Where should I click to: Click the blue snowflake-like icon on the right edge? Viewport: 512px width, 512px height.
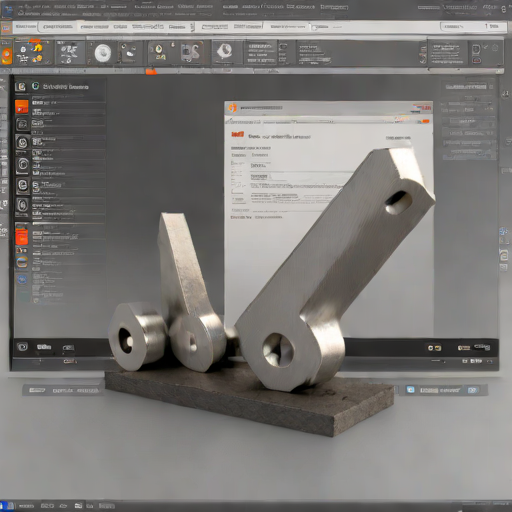pyautogui.click(x=504, y=231)
